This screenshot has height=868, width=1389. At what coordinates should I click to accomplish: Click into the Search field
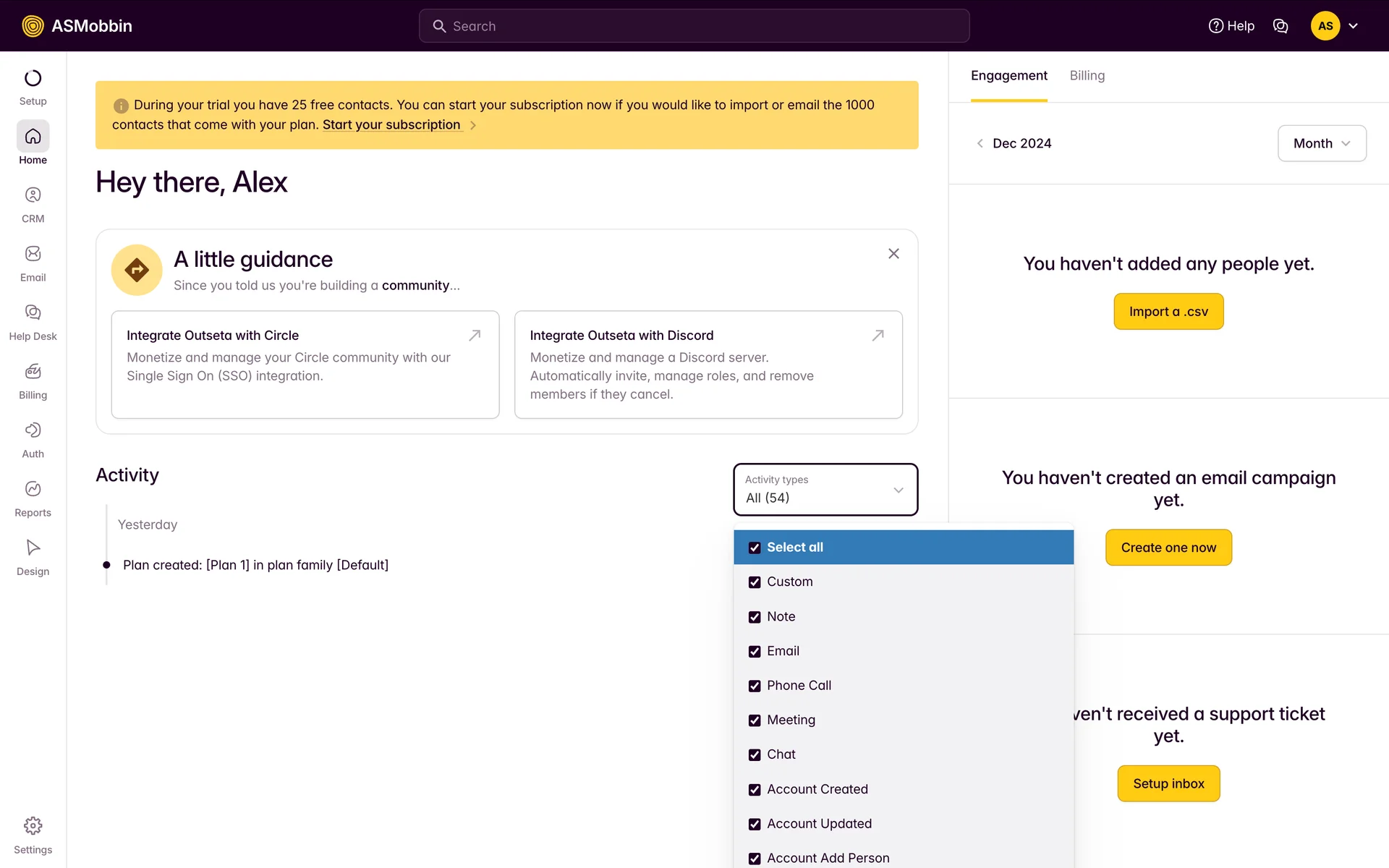(x=694, y=26)
